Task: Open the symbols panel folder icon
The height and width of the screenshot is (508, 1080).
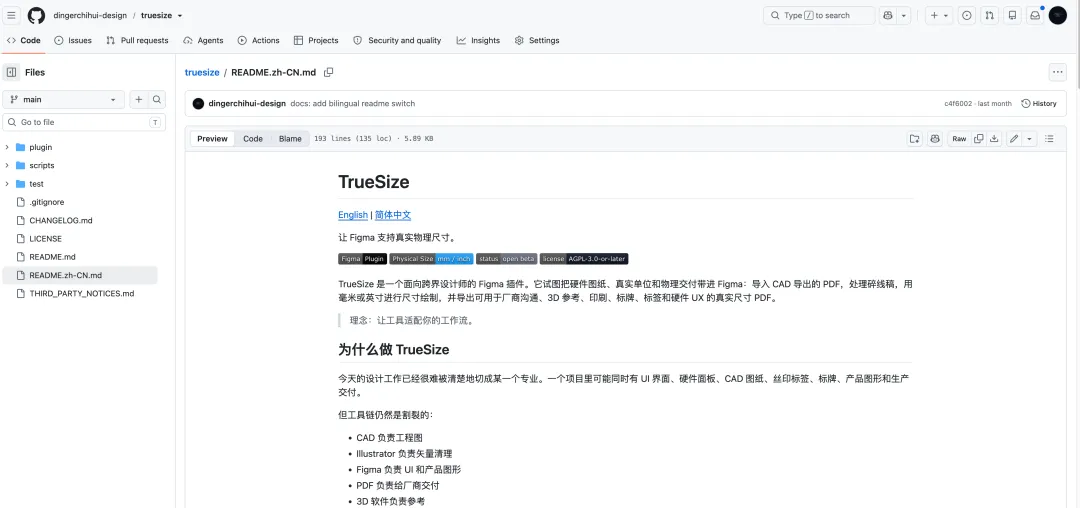Action: (914, 138)
